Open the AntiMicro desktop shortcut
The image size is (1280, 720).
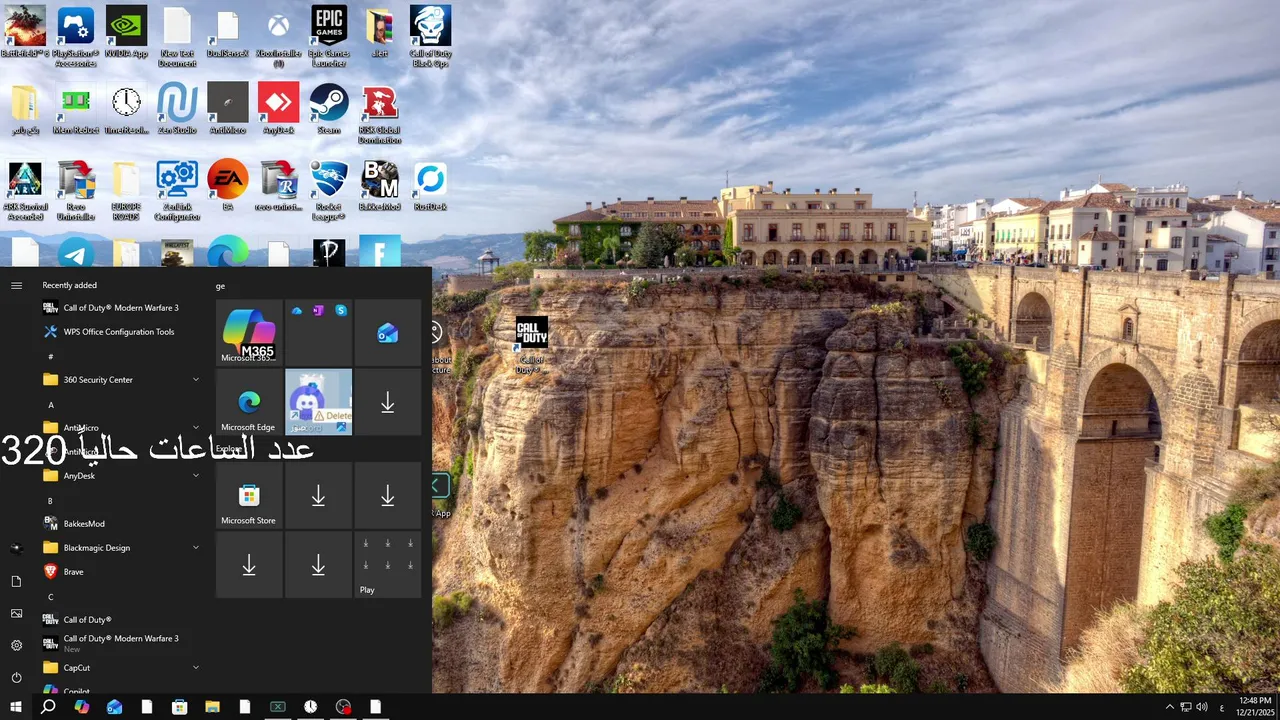(x=228, y=109)
